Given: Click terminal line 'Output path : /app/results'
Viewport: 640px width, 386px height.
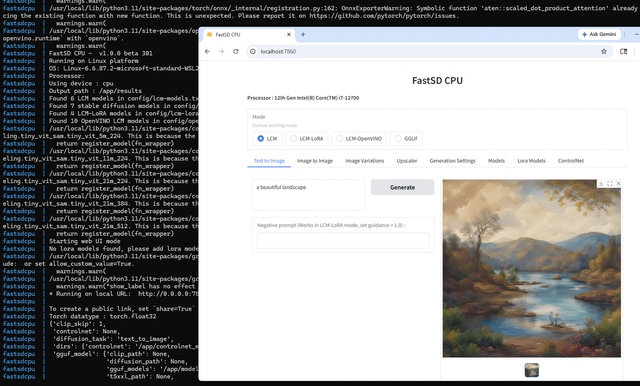Looking at the screenshot, I should (x=95, y=91).
